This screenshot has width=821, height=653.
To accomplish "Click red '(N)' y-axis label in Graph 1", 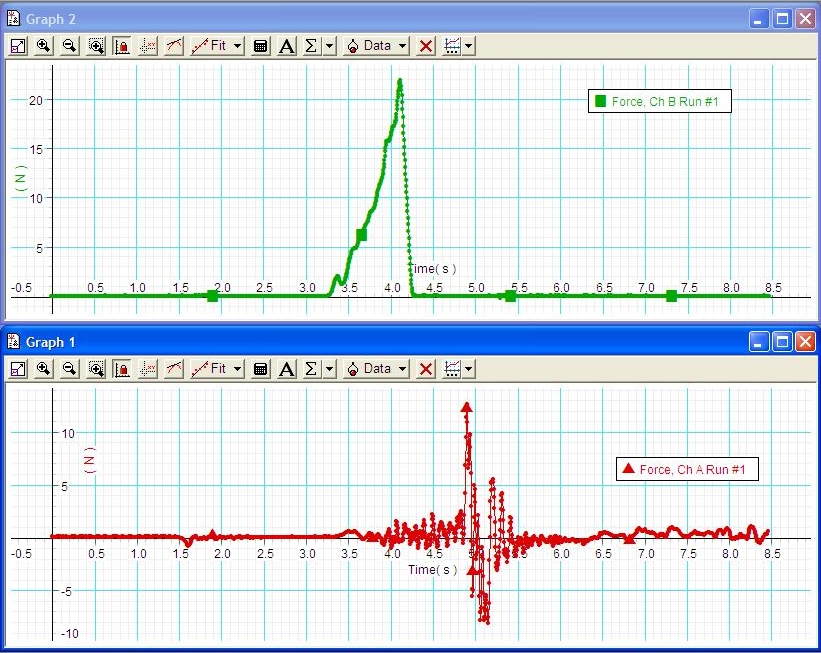I will (90, 460).
